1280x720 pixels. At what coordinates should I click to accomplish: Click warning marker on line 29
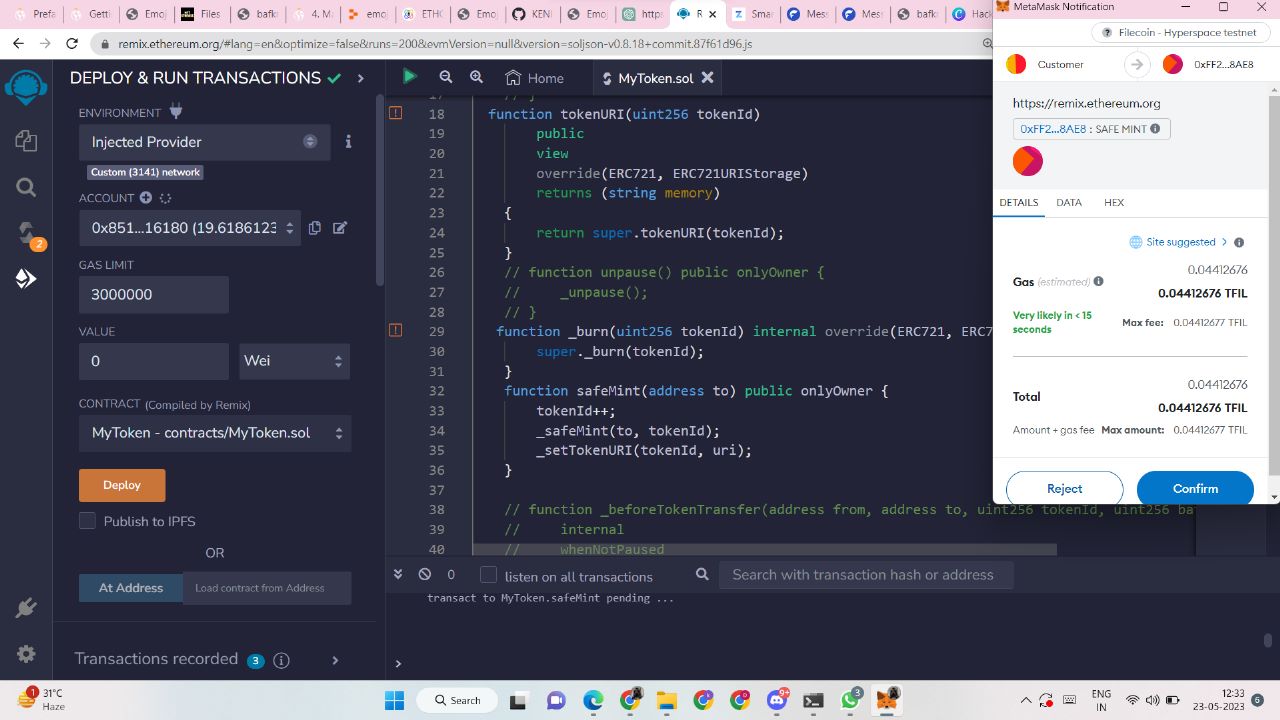point(395,331)
